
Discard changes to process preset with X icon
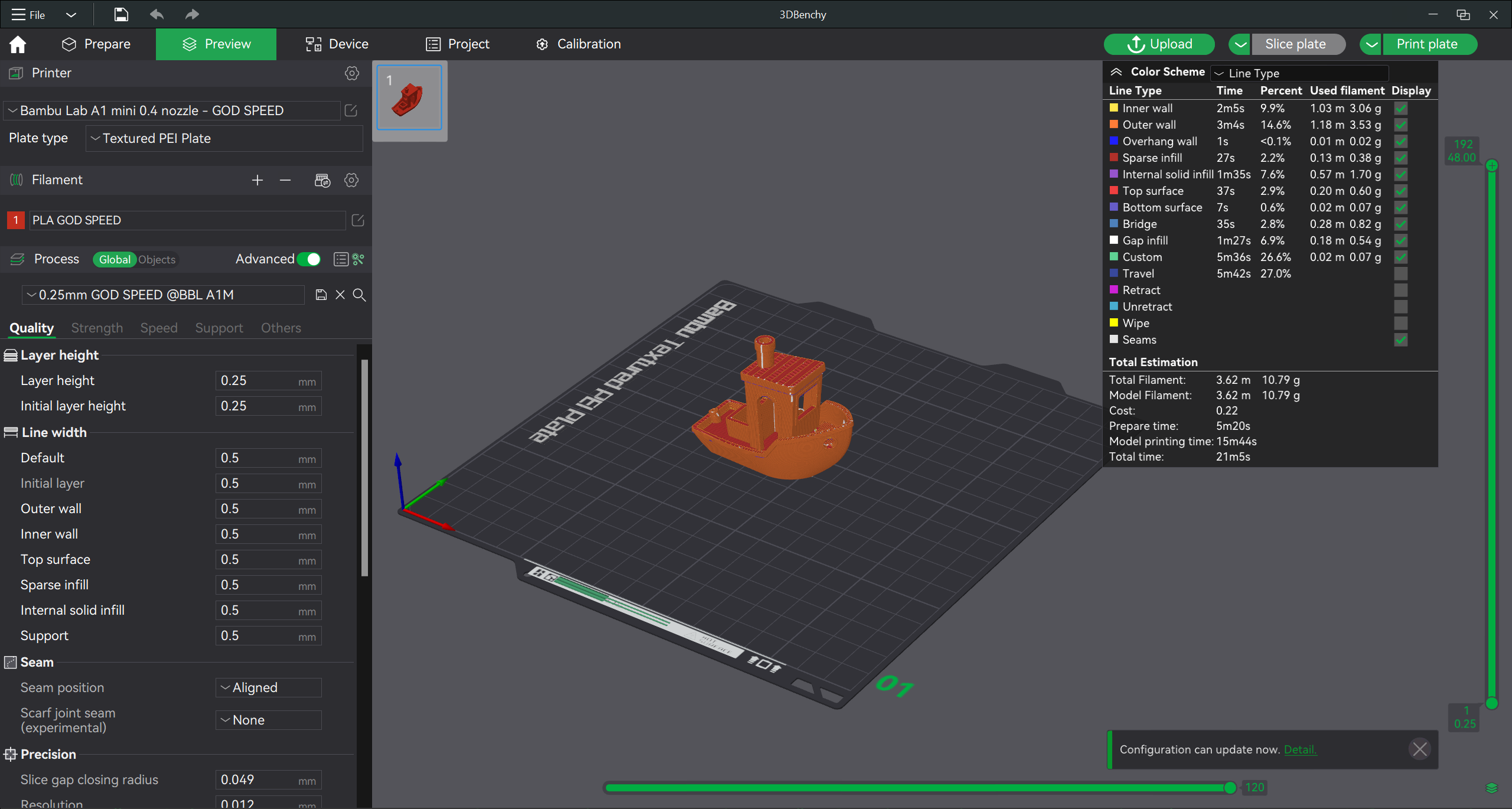340,295
